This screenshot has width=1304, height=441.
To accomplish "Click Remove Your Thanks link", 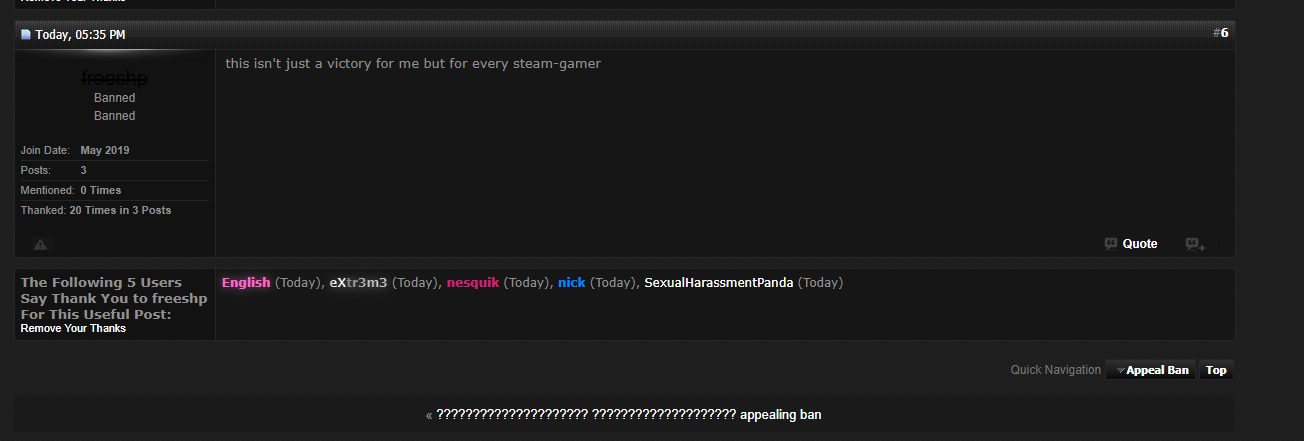I will (73, 328).
